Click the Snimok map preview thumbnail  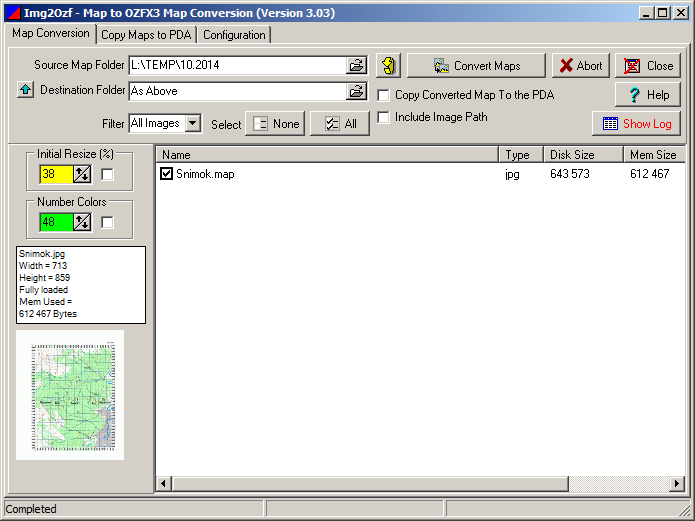point(70,395)
